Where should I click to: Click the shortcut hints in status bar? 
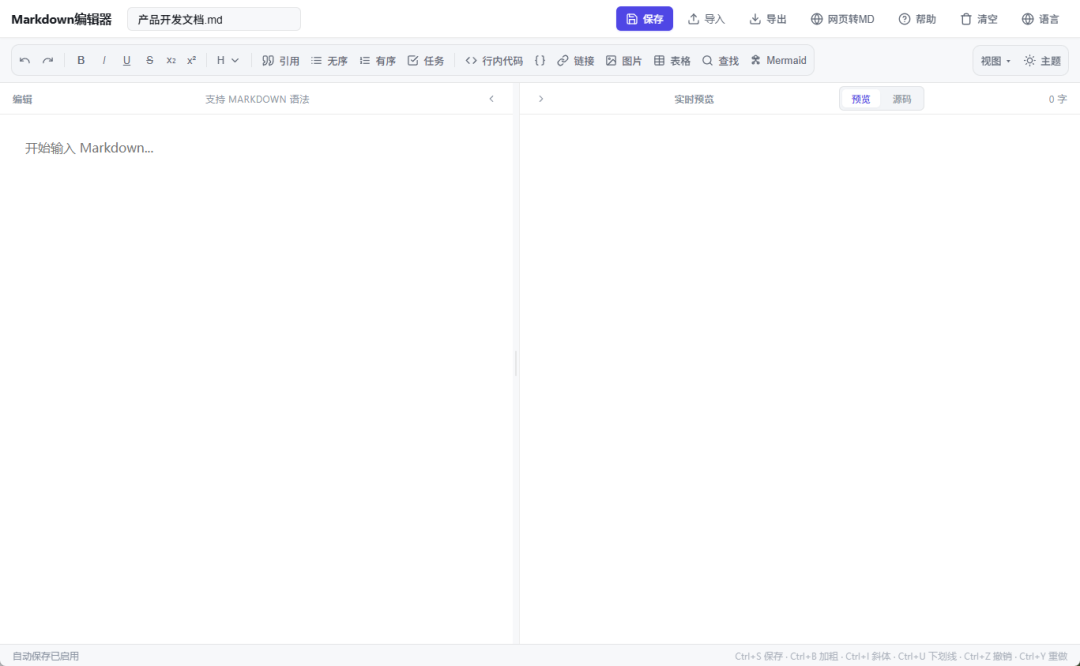click(x=901, y=656)
